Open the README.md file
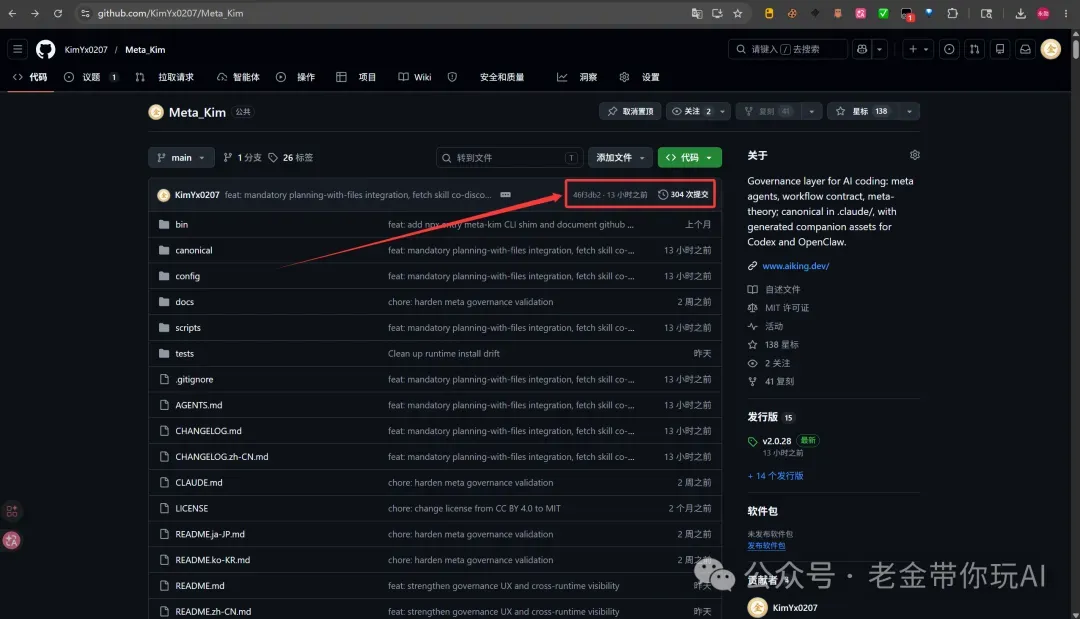This screenshot has height=619, width=1080. tap(200, 586)
